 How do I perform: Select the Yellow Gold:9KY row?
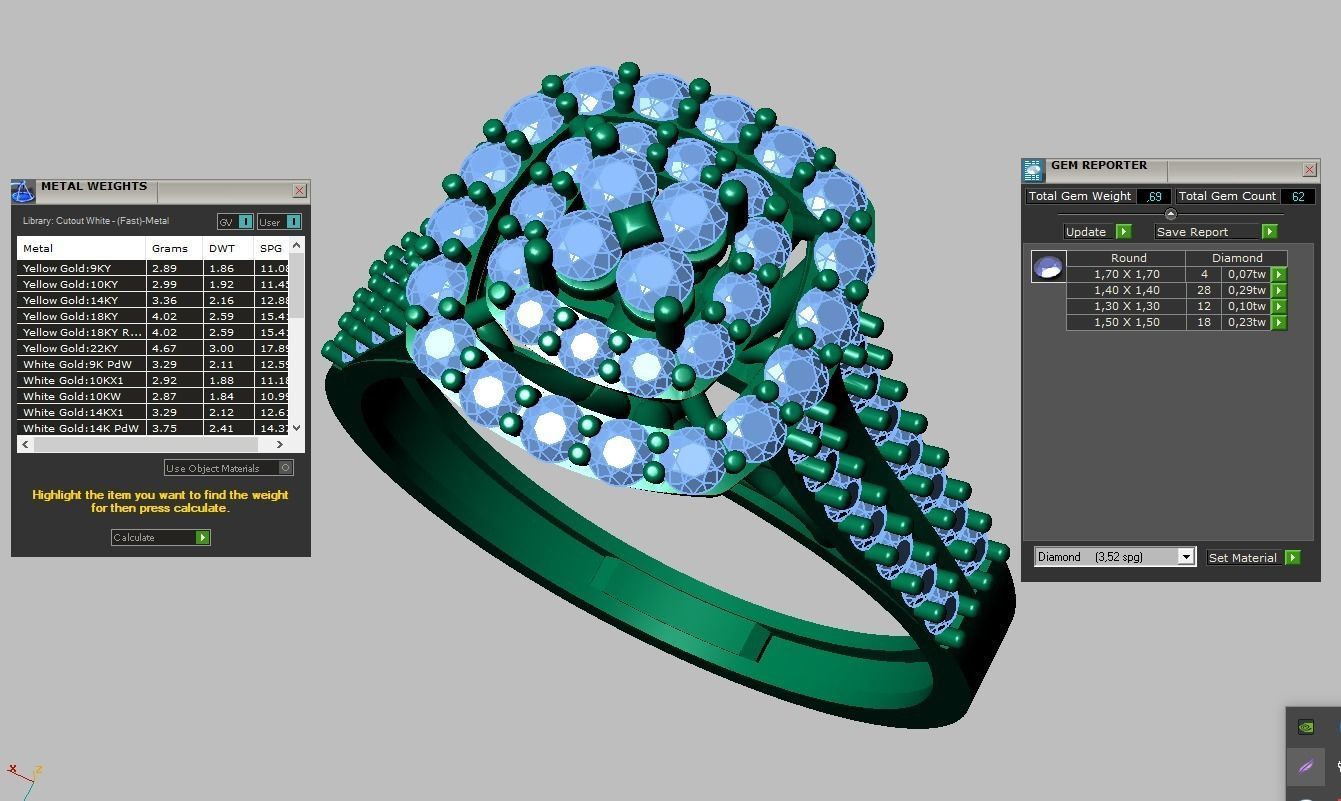click(153, 268)
